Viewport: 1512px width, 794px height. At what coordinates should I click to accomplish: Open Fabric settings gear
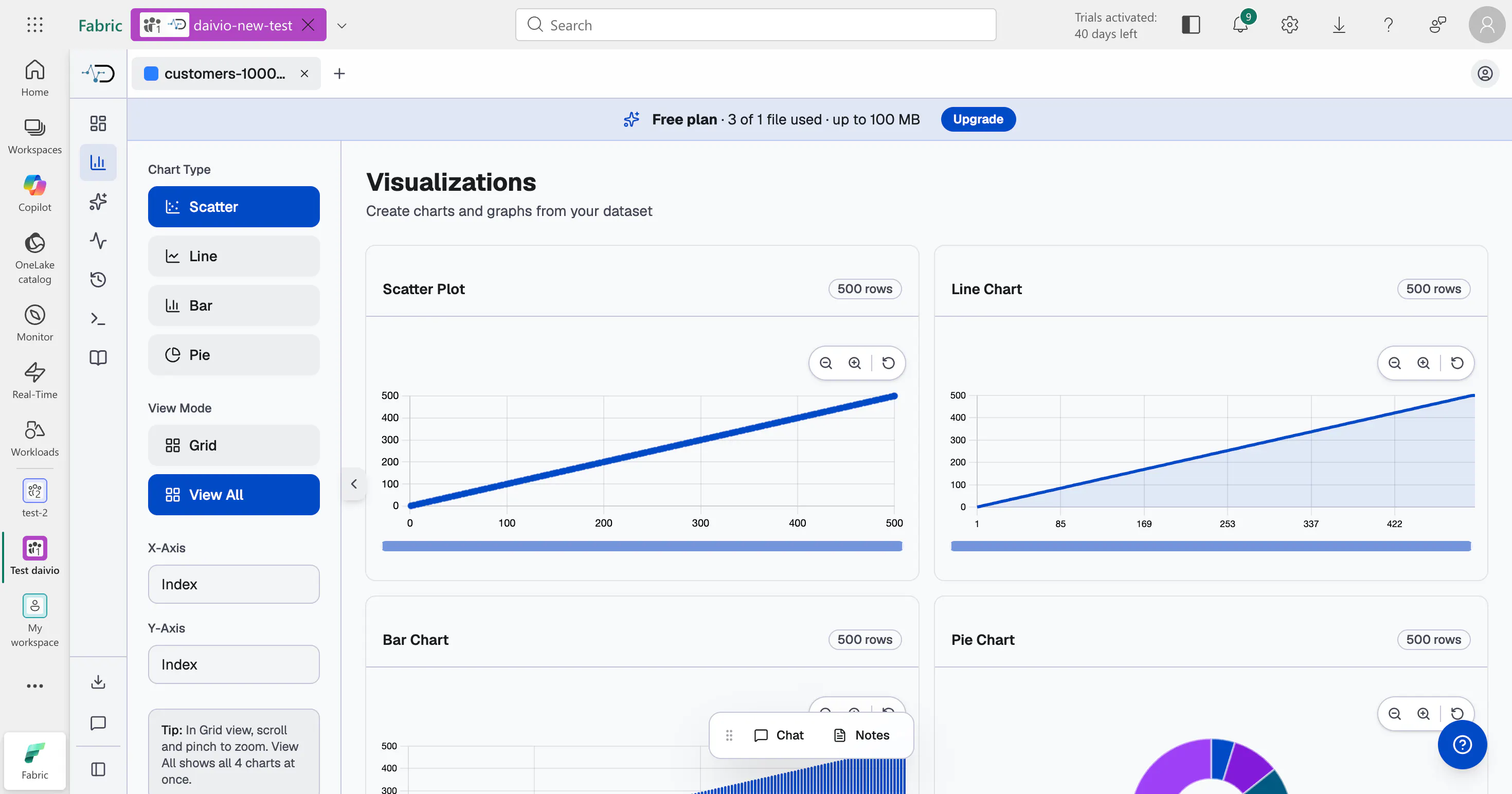1289,25
